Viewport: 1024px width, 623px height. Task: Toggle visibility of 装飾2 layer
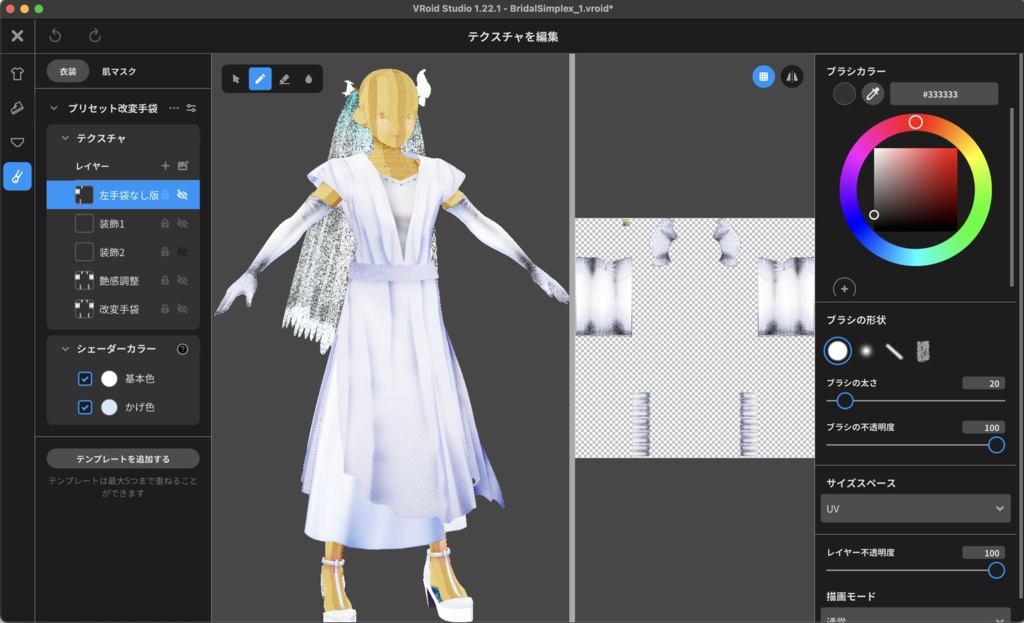182,252
